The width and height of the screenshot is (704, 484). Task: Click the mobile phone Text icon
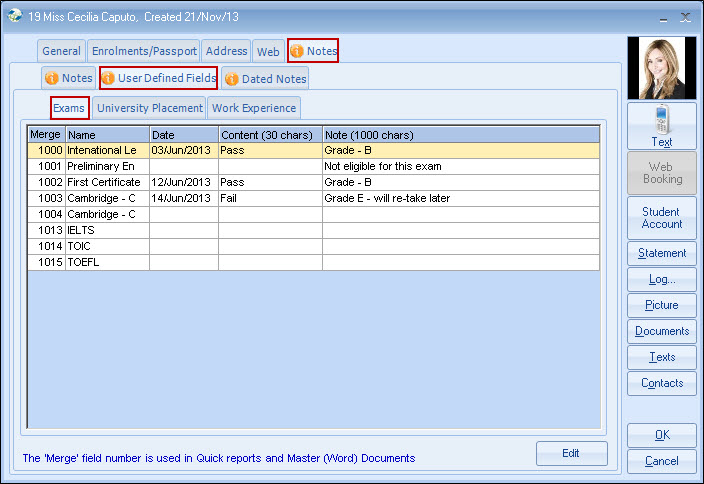point(661,121)
